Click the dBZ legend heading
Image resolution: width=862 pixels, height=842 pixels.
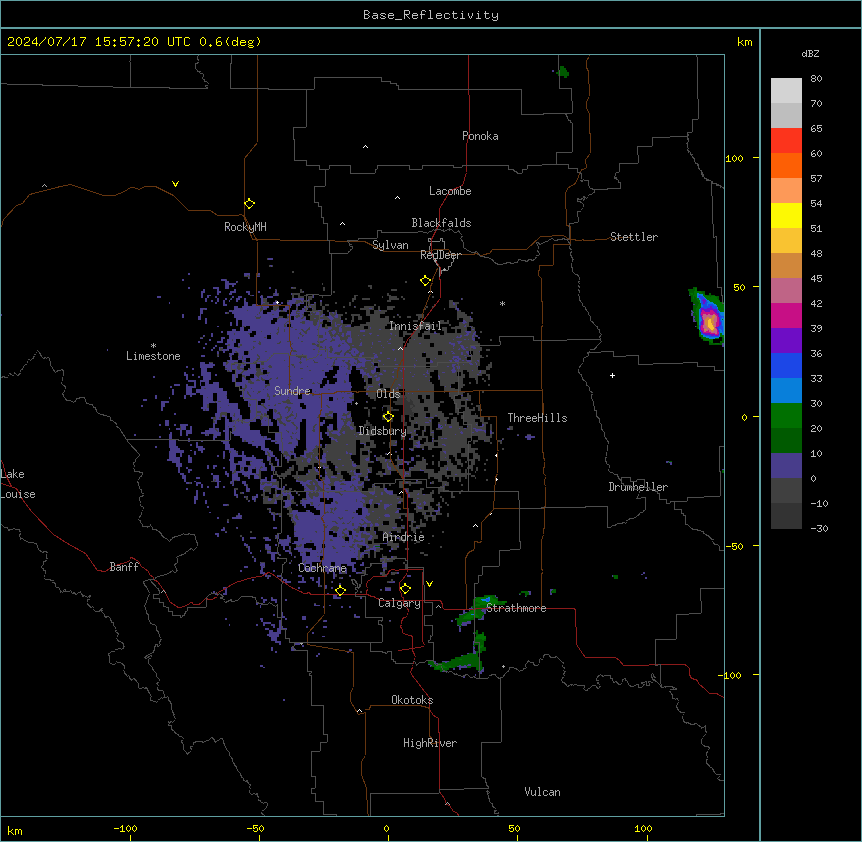pos(810,54)
